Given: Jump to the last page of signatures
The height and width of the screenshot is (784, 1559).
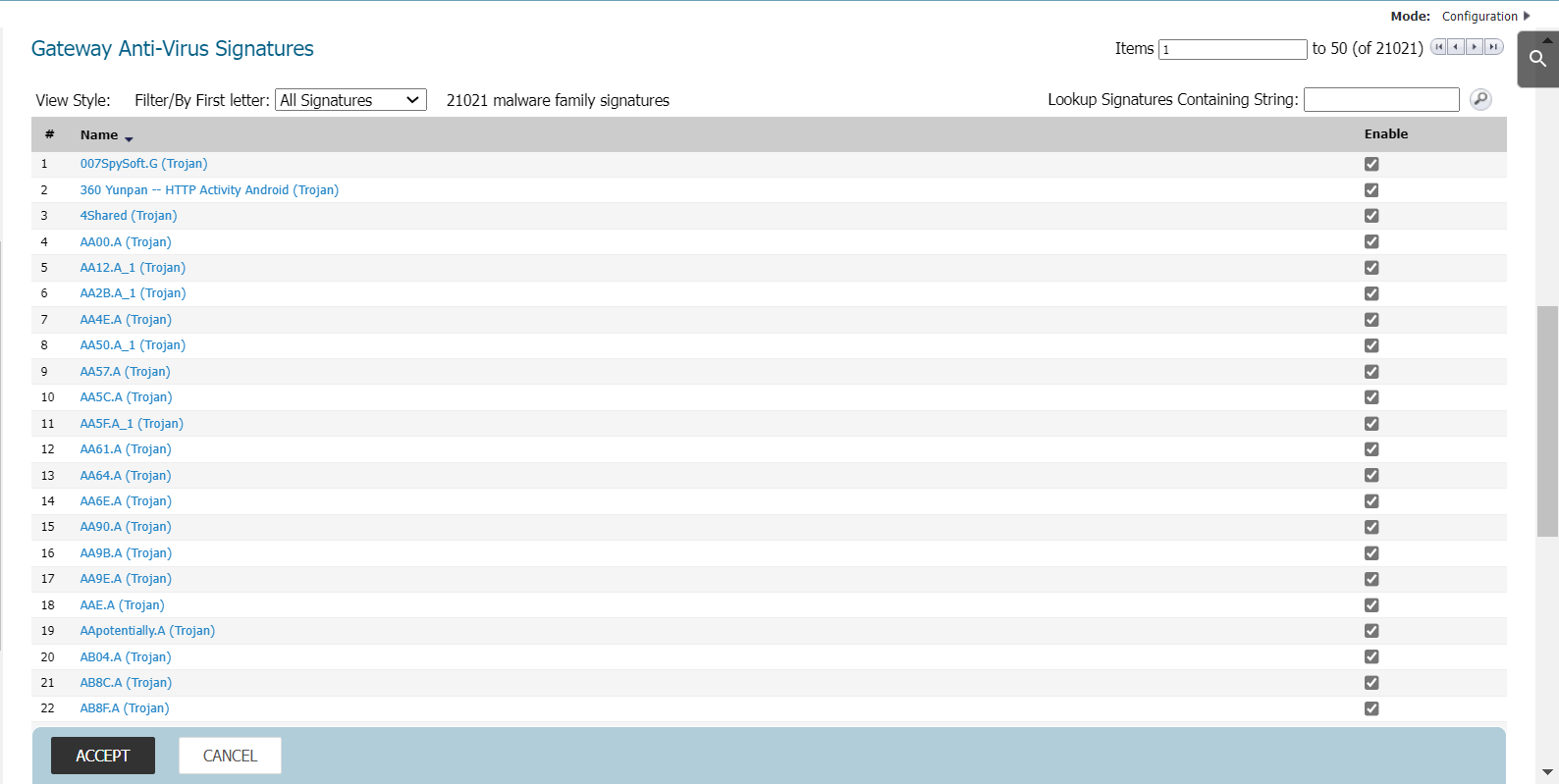Looking at the screenshot, I should (x=1493, y=47).
